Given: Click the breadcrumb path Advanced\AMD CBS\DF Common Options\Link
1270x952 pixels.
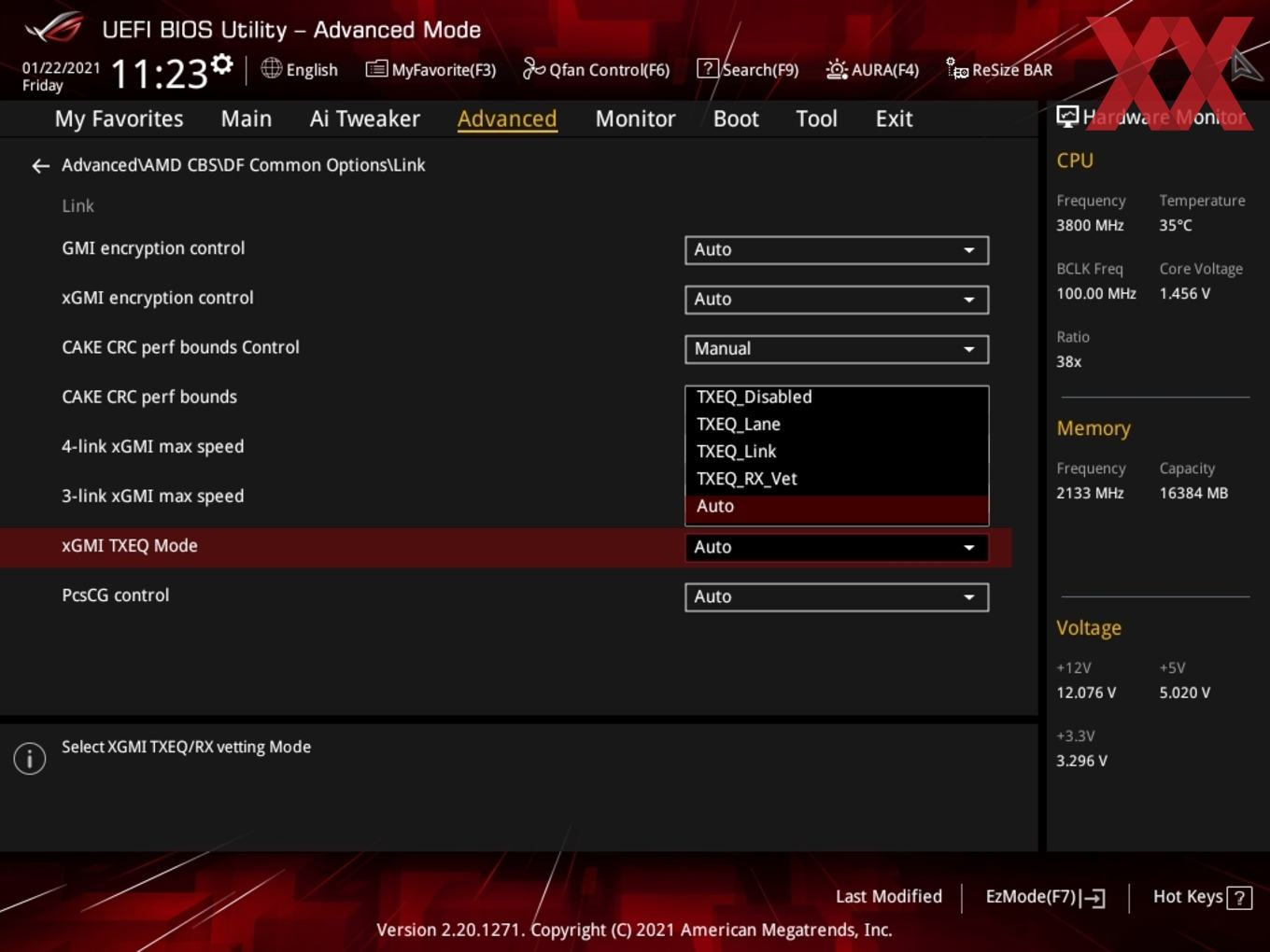Looking at the screenshot, I should 244,165.
